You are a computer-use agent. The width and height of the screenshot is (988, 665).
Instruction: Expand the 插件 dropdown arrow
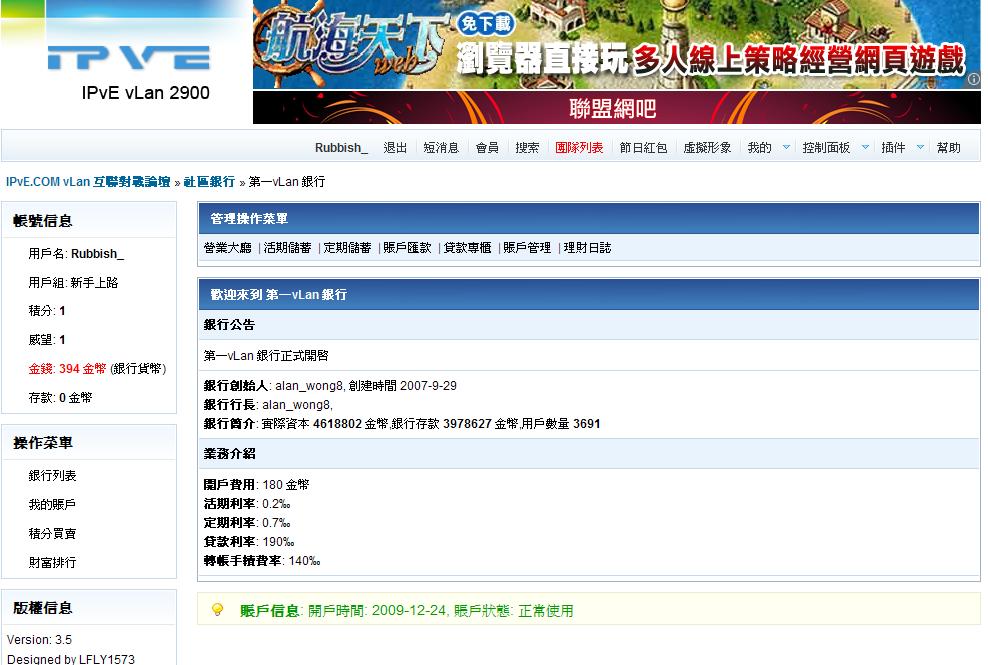(x=920, y=148)
